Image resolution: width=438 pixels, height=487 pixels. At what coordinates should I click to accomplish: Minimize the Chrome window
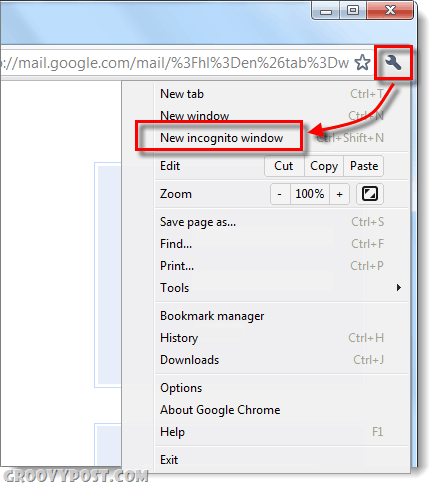click(326, 11)
